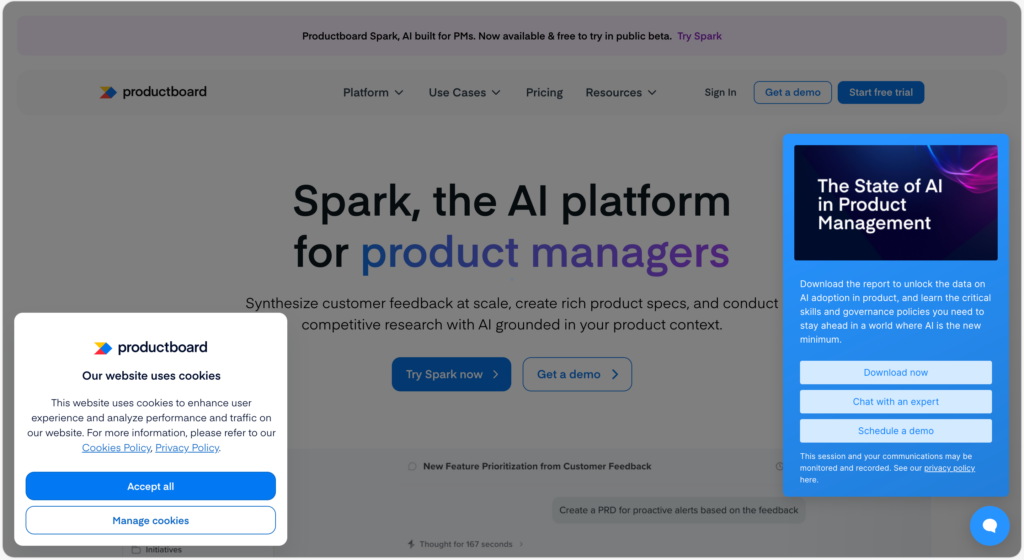
Task: Click the chevron on hero Get a demo
Action: 615,375
